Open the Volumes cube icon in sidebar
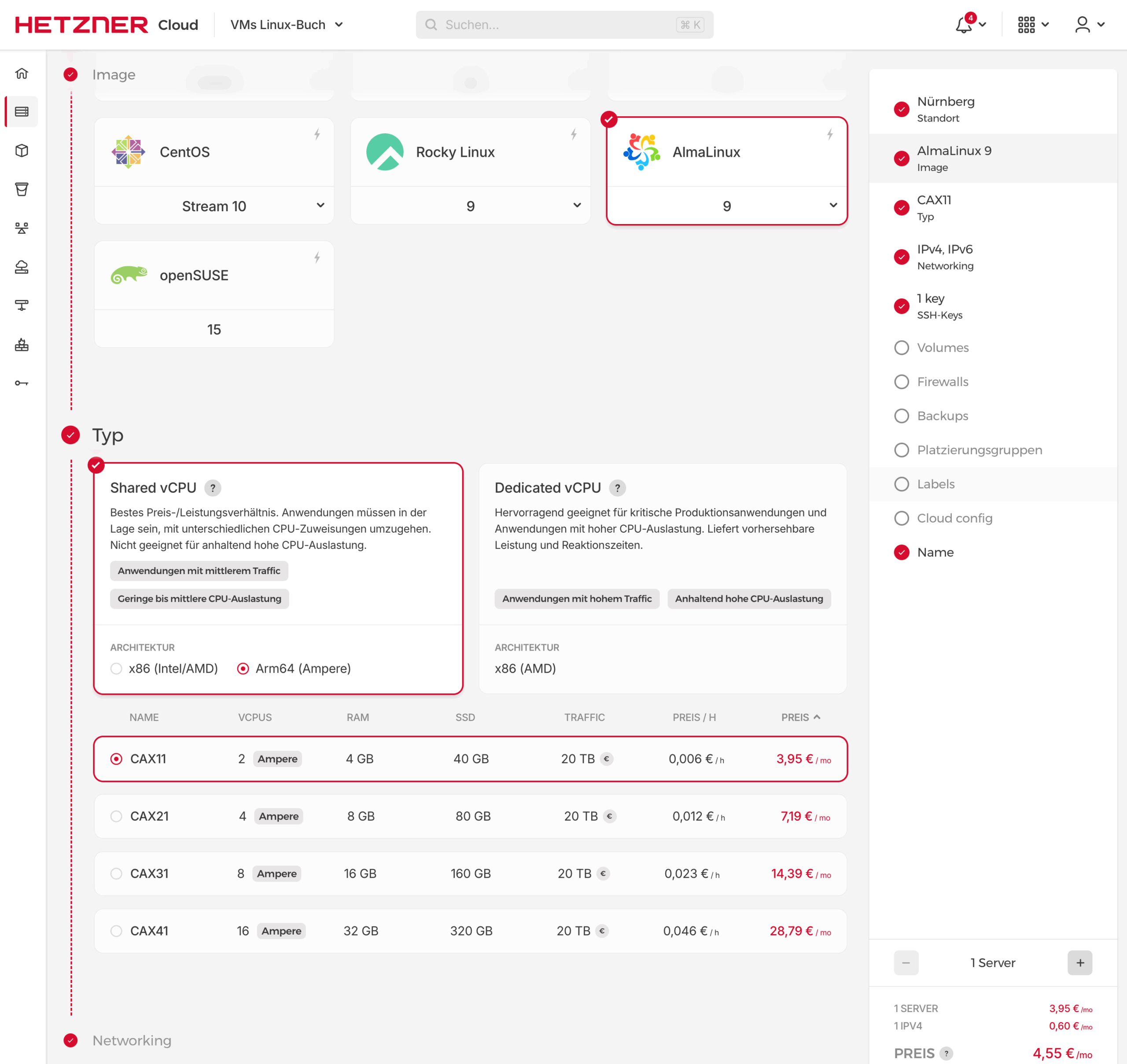Viewport: 1127px width, 1064px height. pyautogui.click(x=22, y=151)
